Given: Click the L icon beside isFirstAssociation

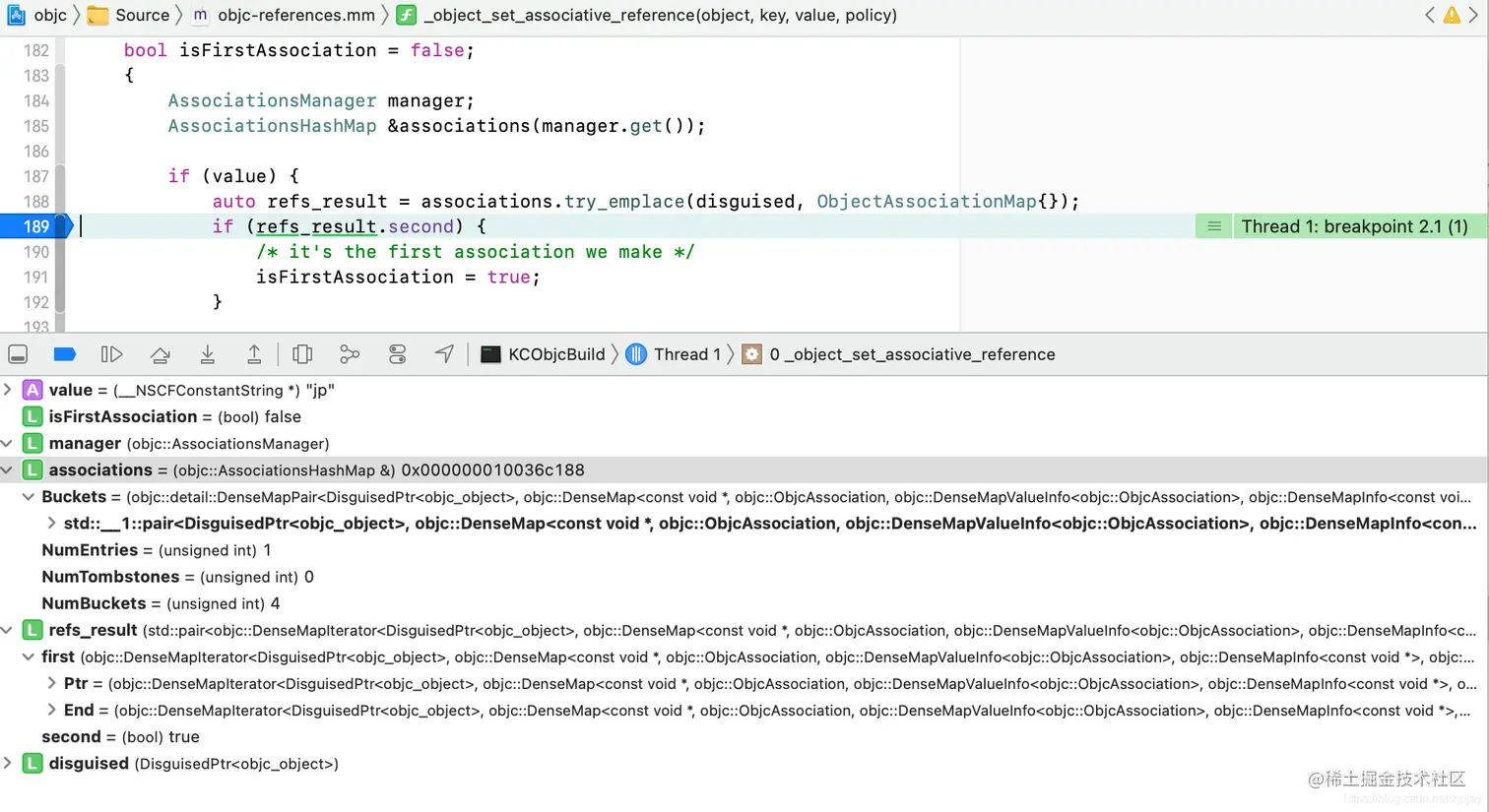Looking at the screenshot, I should click(32, 416).
